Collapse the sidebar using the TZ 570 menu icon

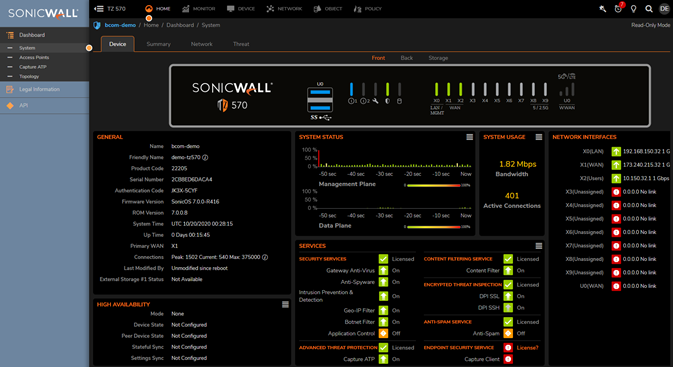coord(99,9)
